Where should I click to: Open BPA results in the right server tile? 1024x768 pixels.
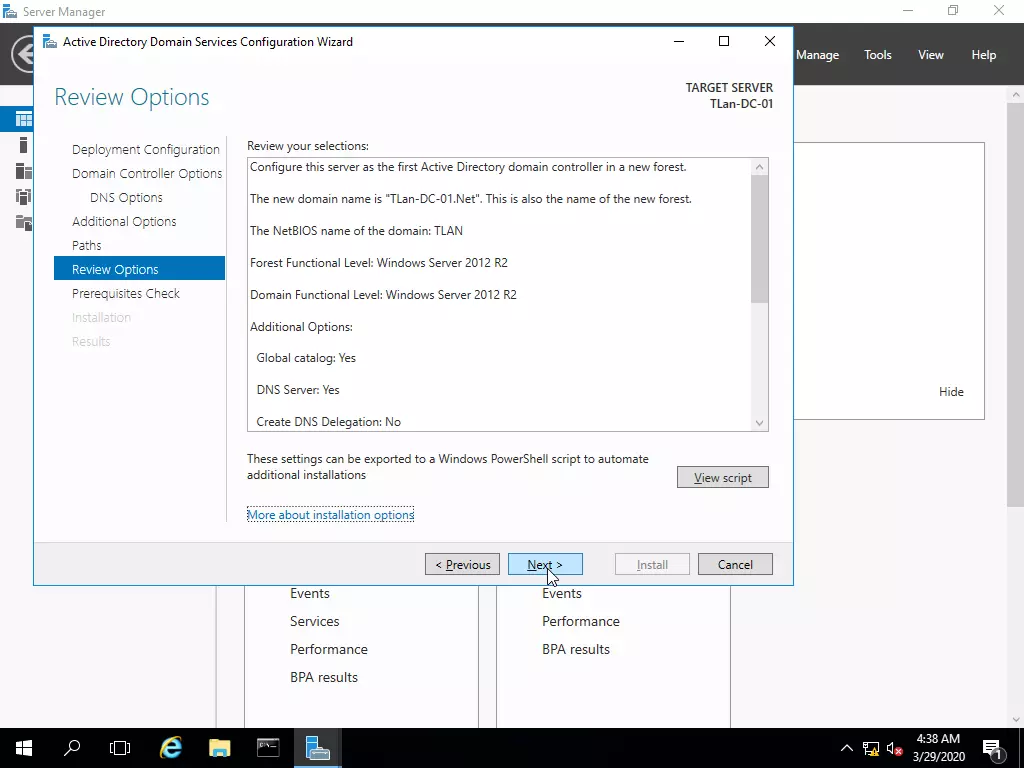[576, 649]
